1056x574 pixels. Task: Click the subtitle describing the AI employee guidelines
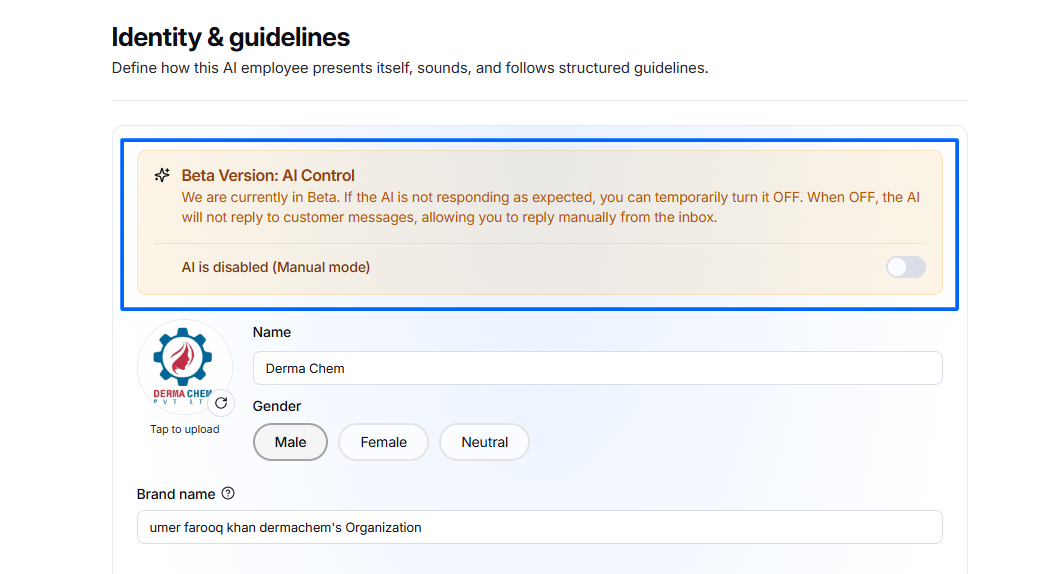point(410,68)
